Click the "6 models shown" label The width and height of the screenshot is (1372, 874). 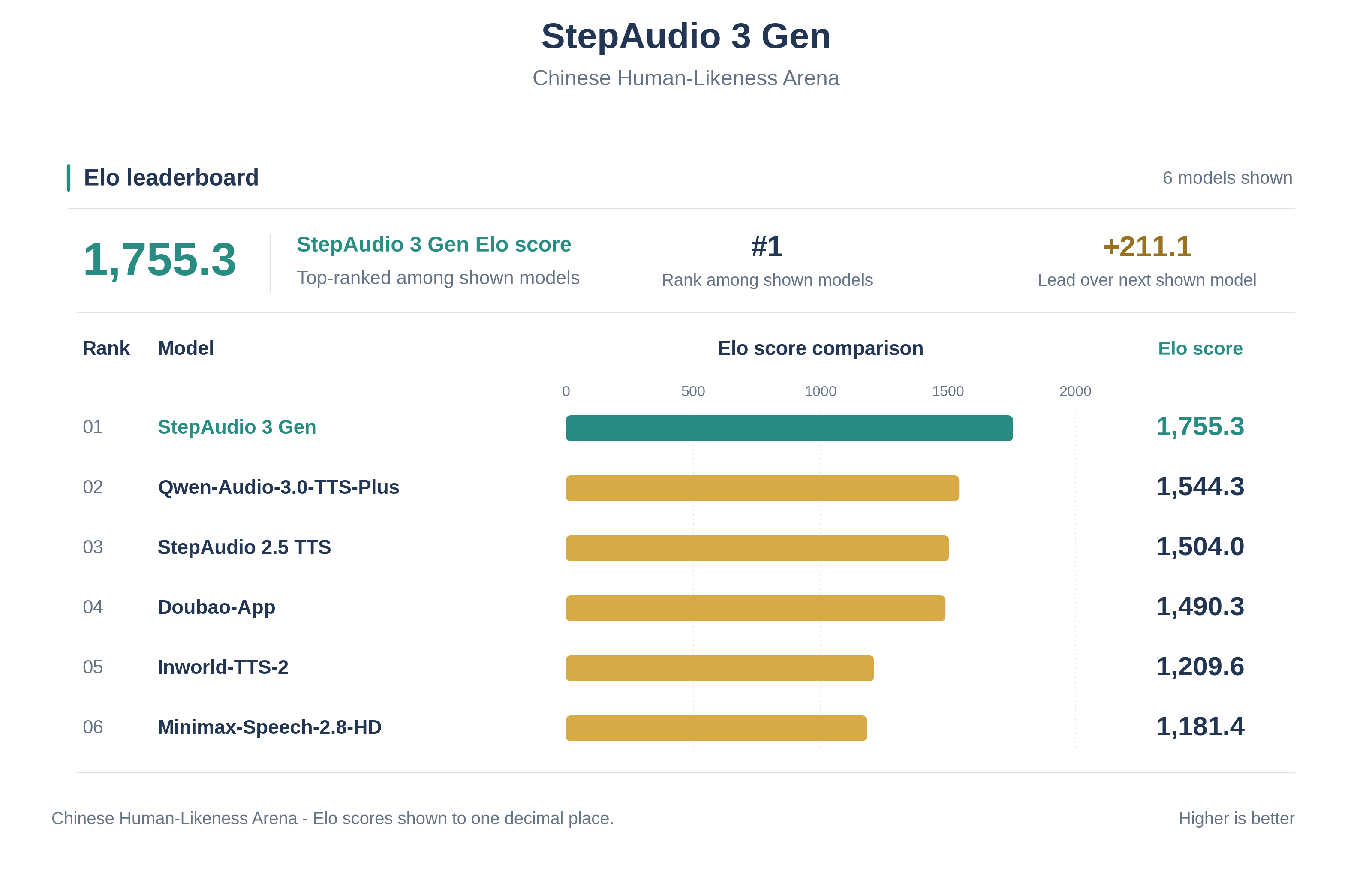point(1227,178)
